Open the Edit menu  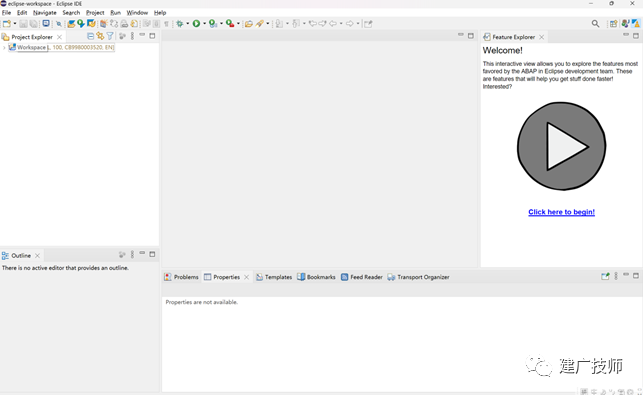pyautogui.click(x=22, y=13)
